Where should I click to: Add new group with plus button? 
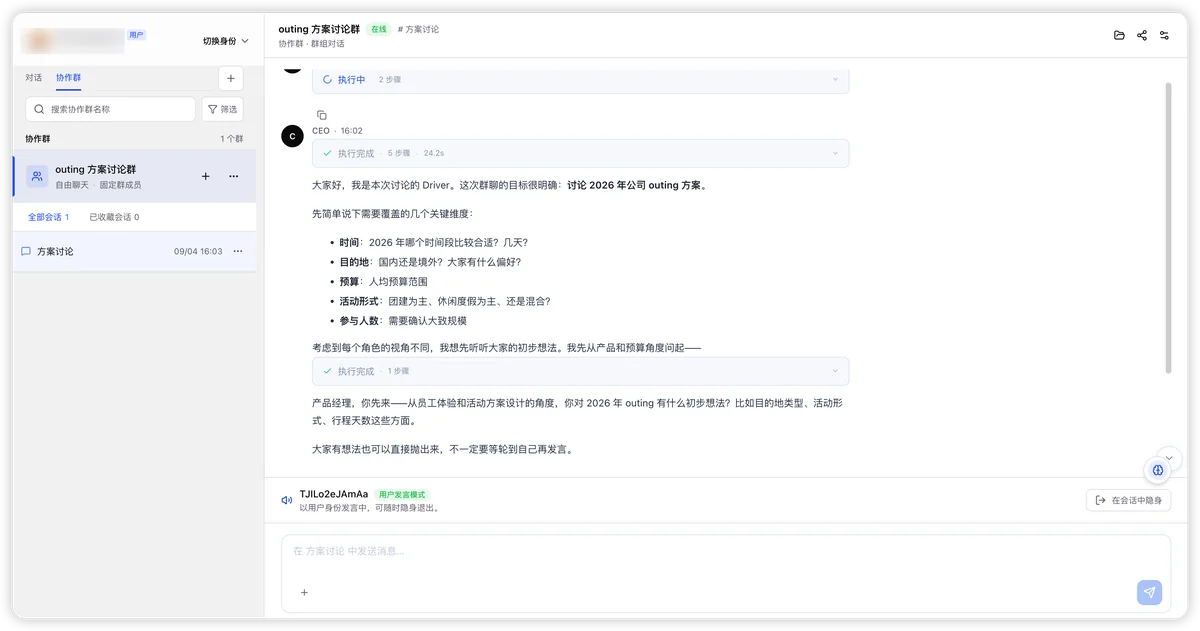[x=231, y=78]
